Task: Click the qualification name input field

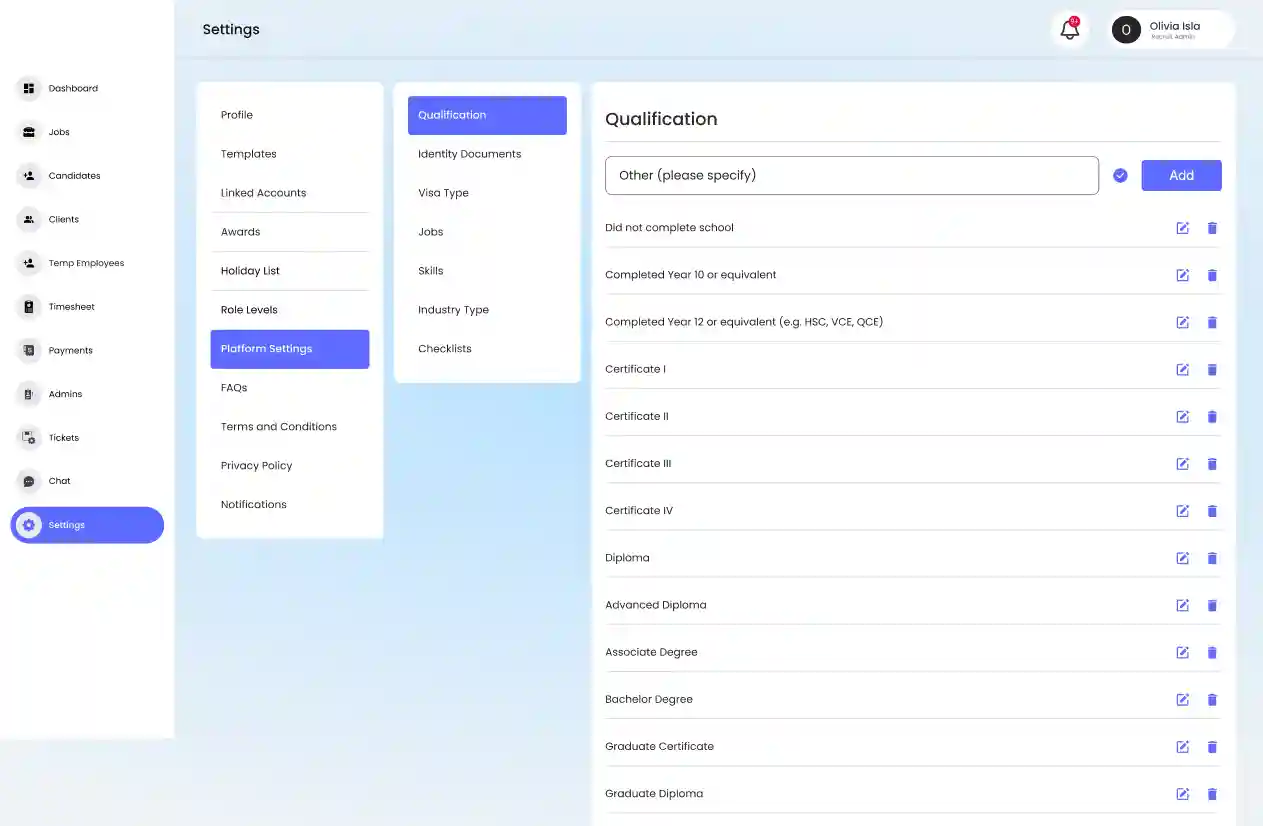Action: [851, 175]
